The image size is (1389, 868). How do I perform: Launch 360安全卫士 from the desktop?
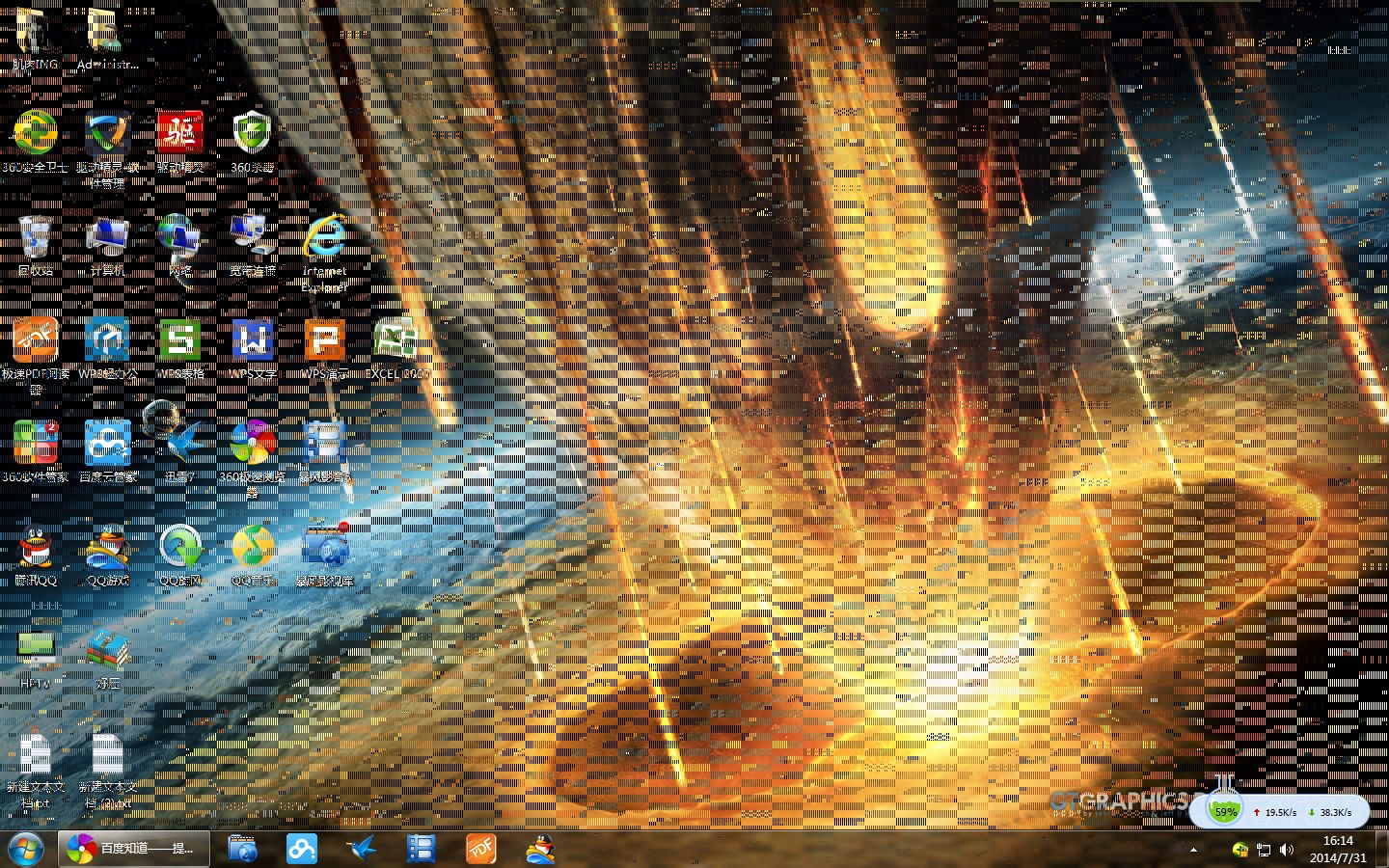point(36,142)
